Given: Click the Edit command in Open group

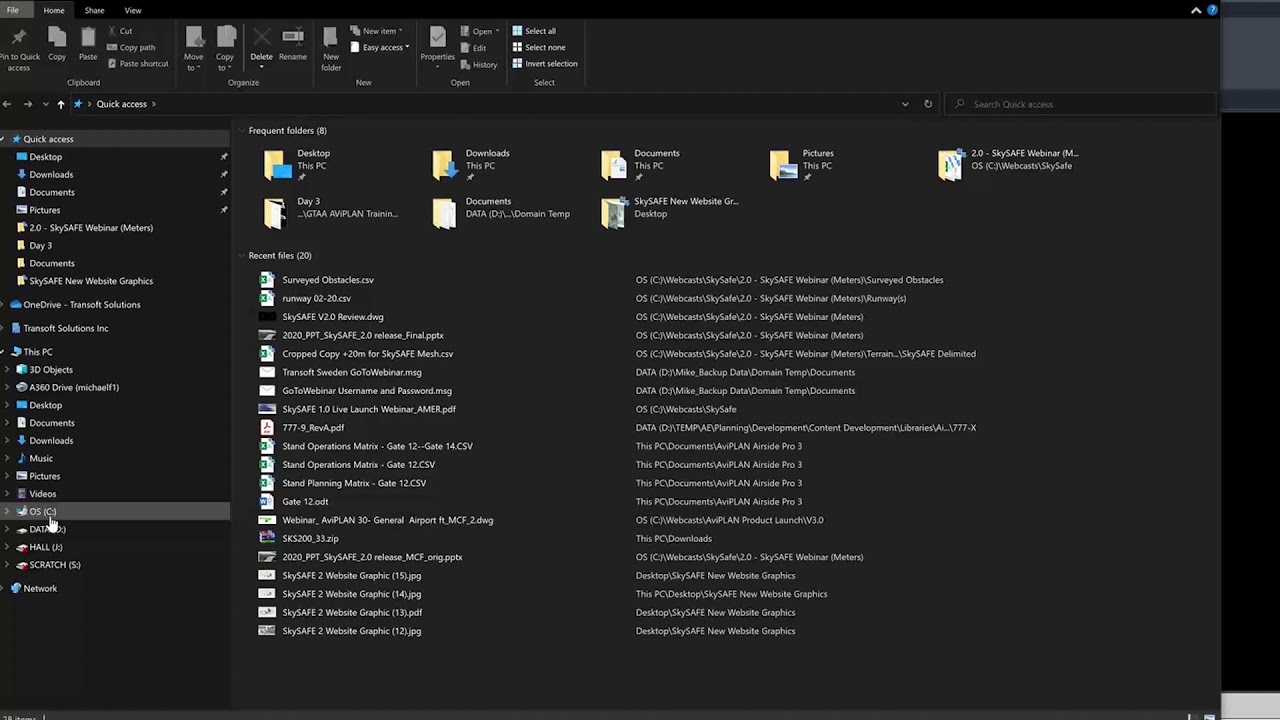Looking at the screenshot, I should click(473, 48).
